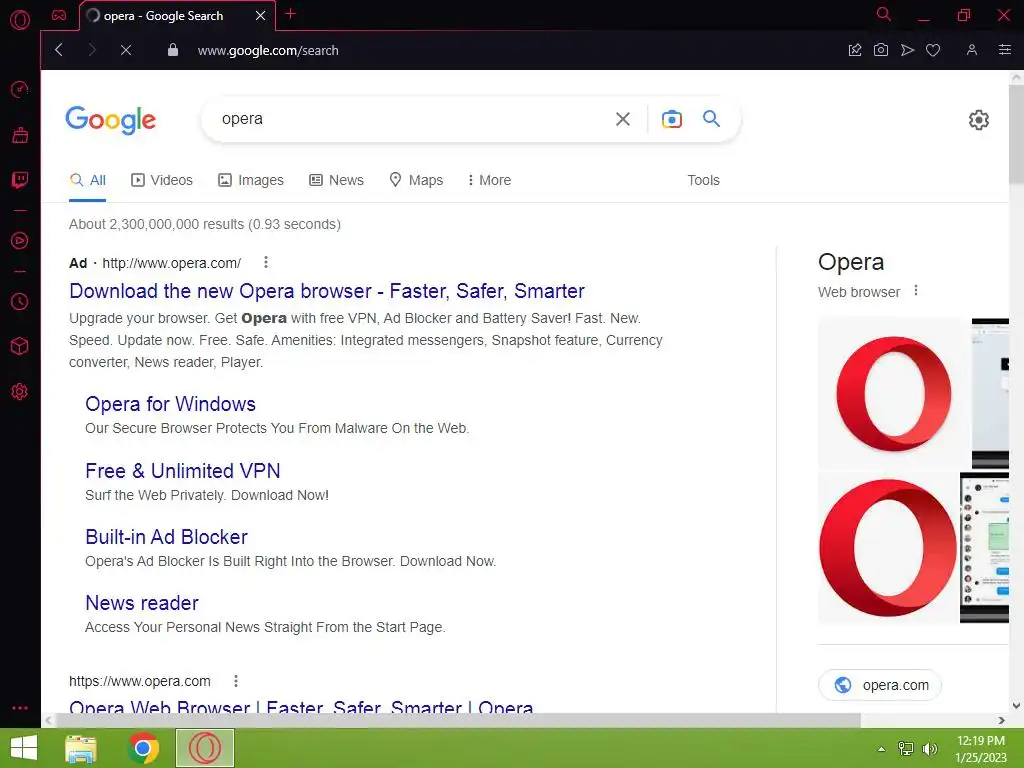Screen dimensions: 1024x768
Task: Open the Opera GX main menu logo
Action: [x=20, y=20]
